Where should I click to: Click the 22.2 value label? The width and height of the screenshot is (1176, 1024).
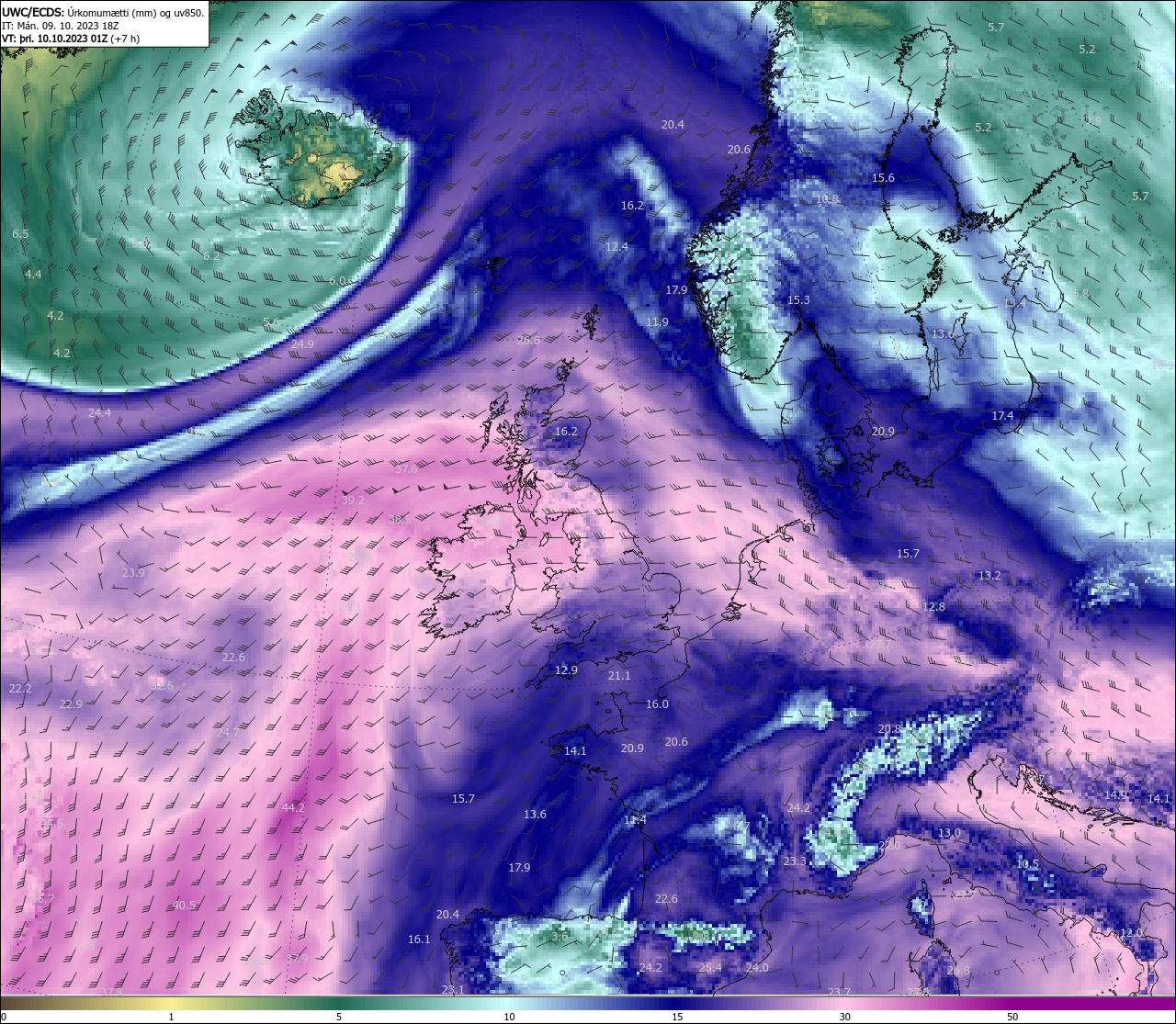coord(20,689)
